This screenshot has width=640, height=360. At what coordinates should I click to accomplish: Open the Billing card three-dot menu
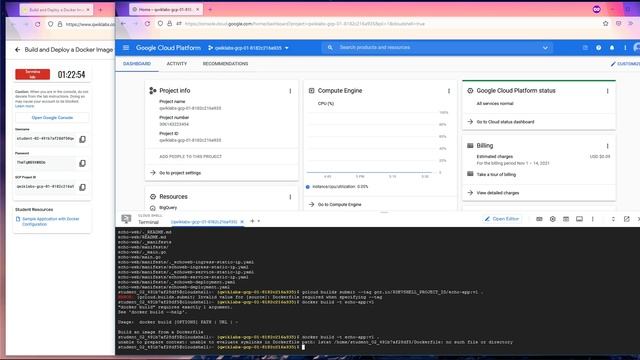607,146
